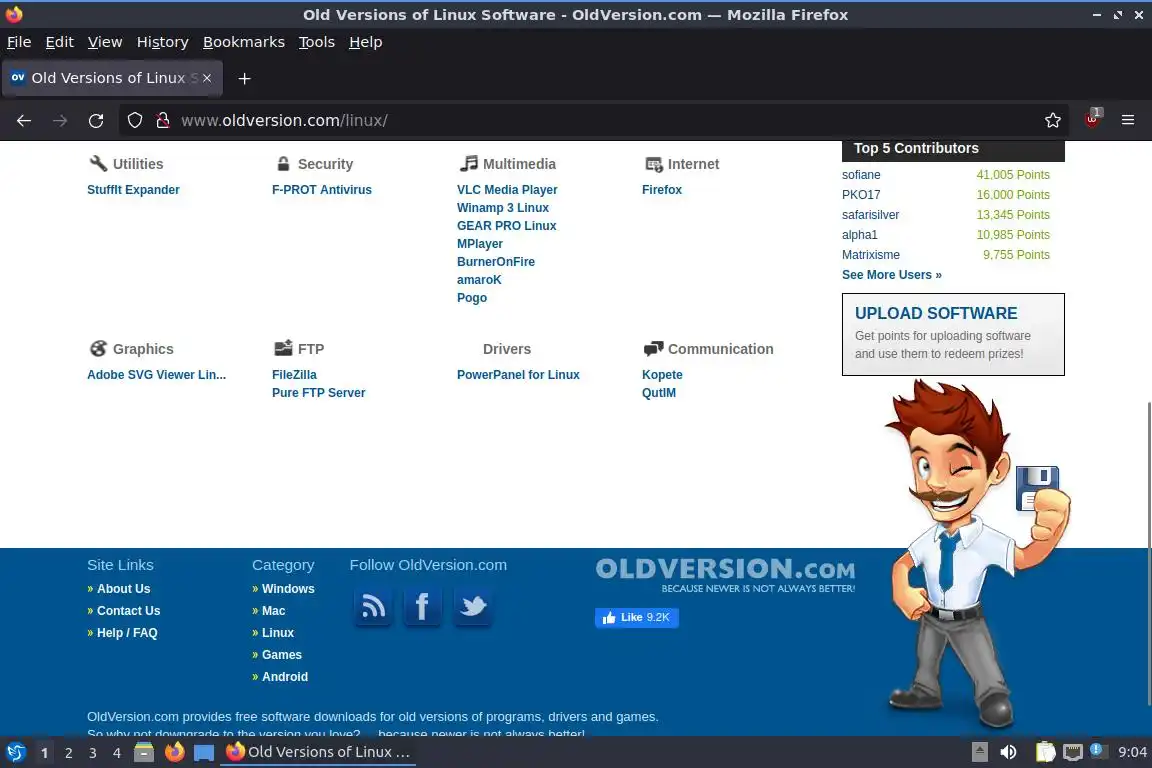This screenshot has width=1152, height=768.
Task: Open the View menu
Action: pyautogui.click(x=105, y=42)
